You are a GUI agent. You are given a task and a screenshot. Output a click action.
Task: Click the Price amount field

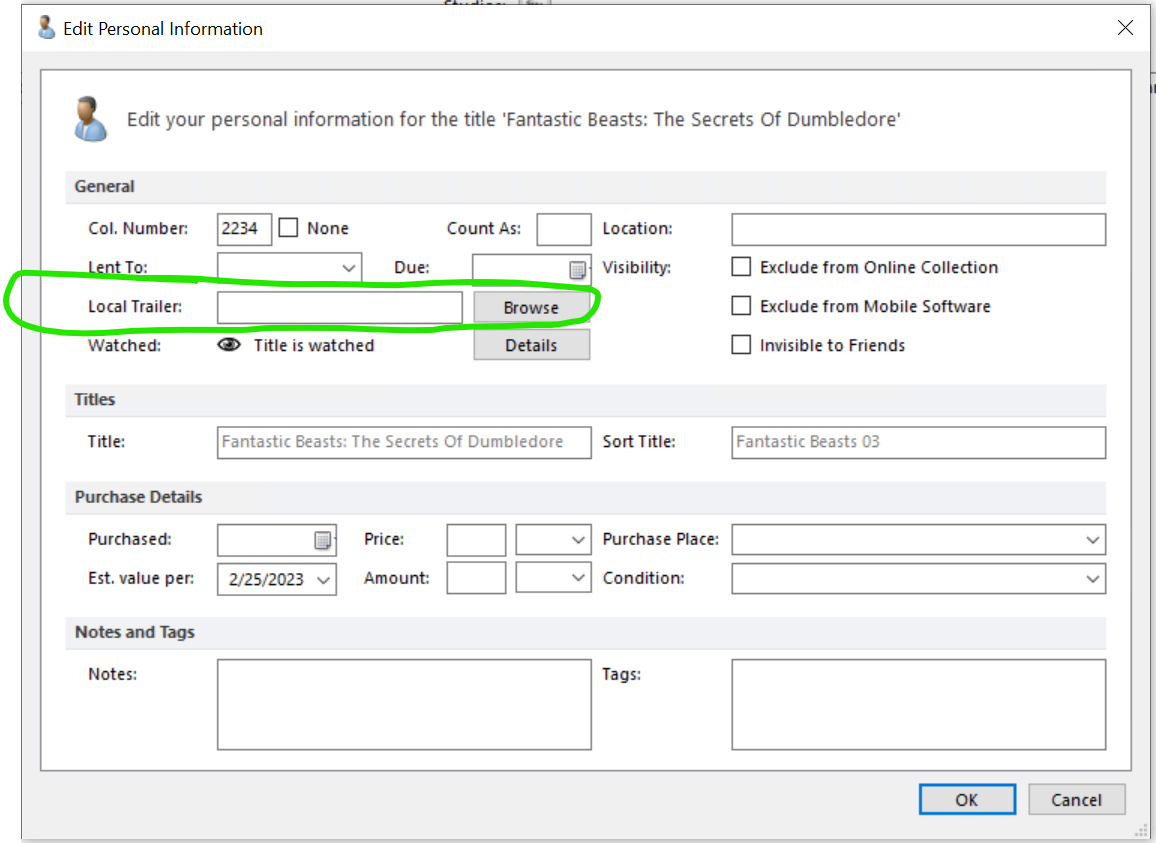[476, 540]
